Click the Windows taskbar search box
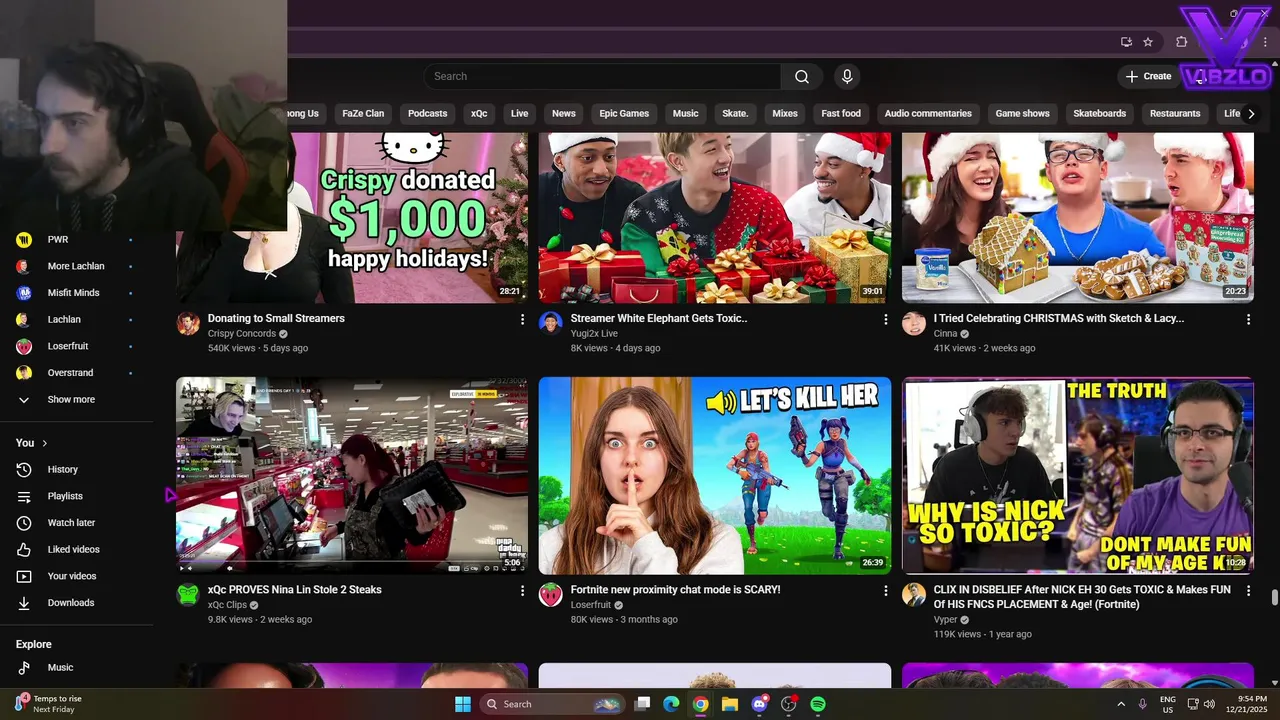 pyautogui.click(x=552, y=704)
